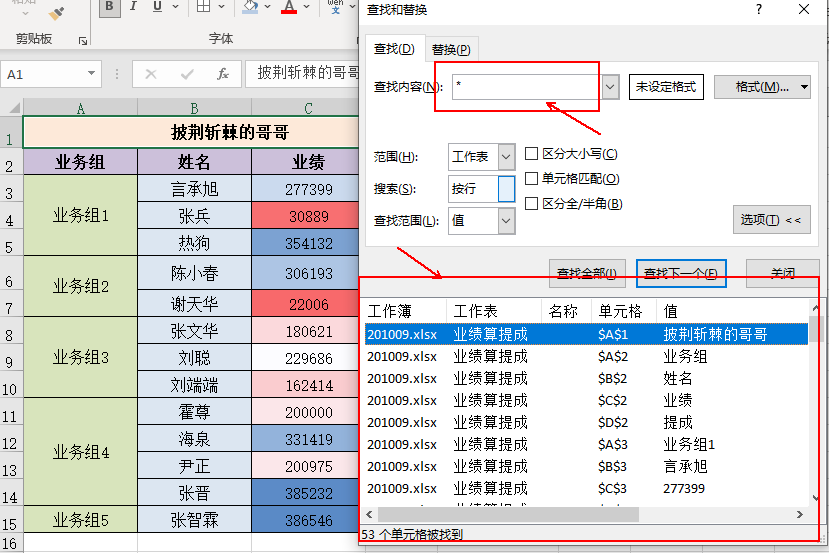Click the Format Painter brush icon

(x=56, y=13)
